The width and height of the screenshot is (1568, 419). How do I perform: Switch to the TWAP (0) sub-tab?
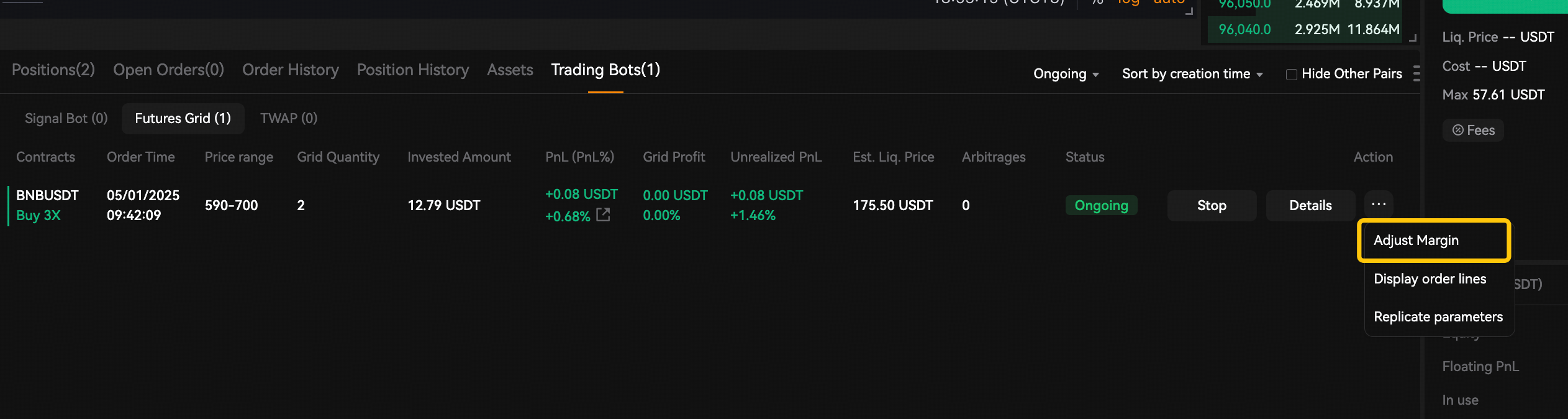289,118
